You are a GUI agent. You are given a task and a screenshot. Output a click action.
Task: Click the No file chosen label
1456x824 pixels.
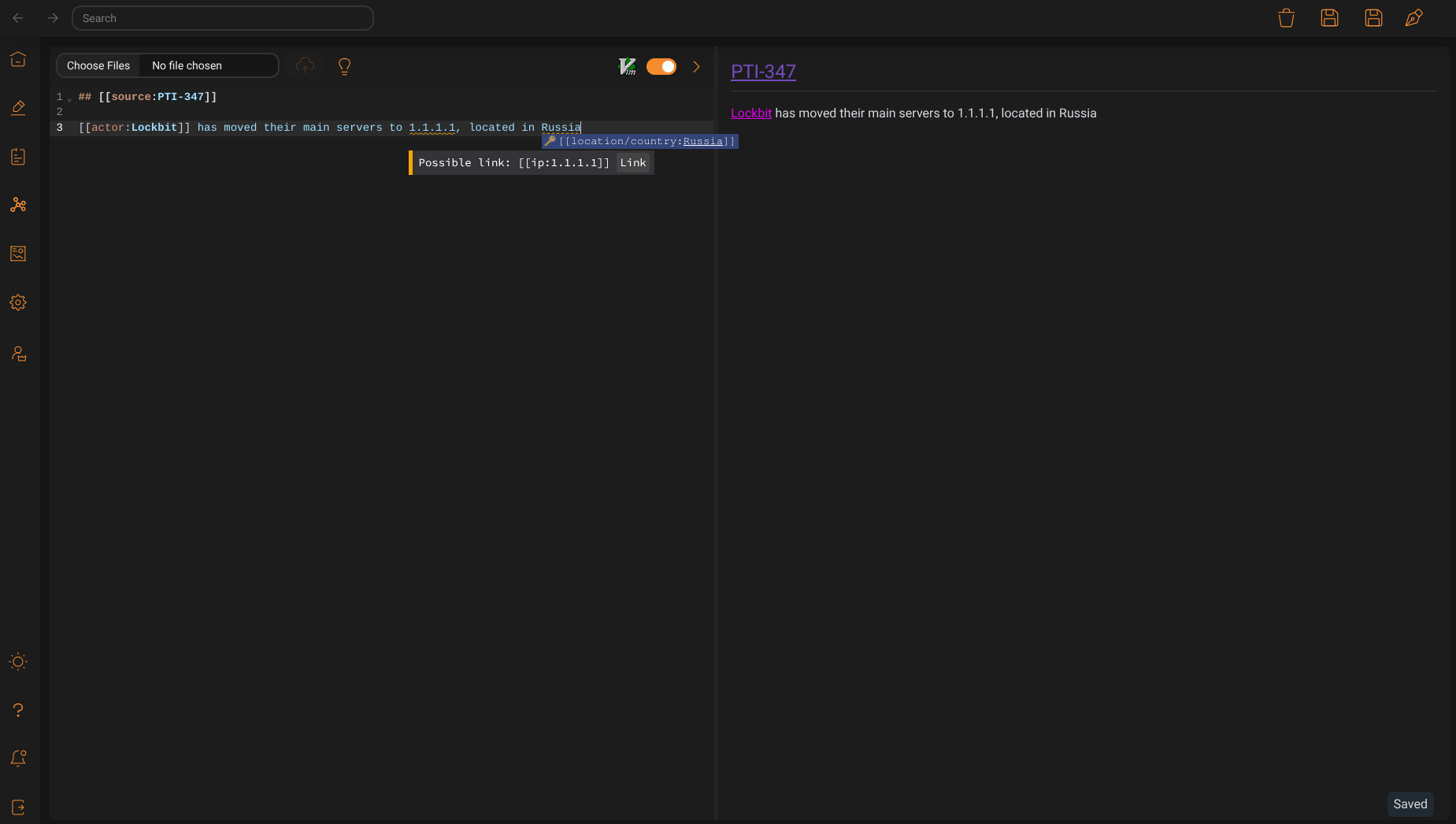[x=187, y=65]
